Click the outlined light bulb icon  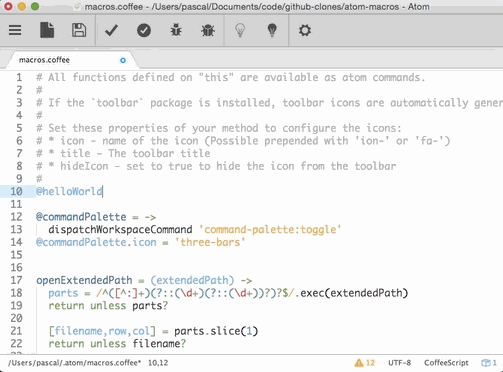click(x=240, y=30)
